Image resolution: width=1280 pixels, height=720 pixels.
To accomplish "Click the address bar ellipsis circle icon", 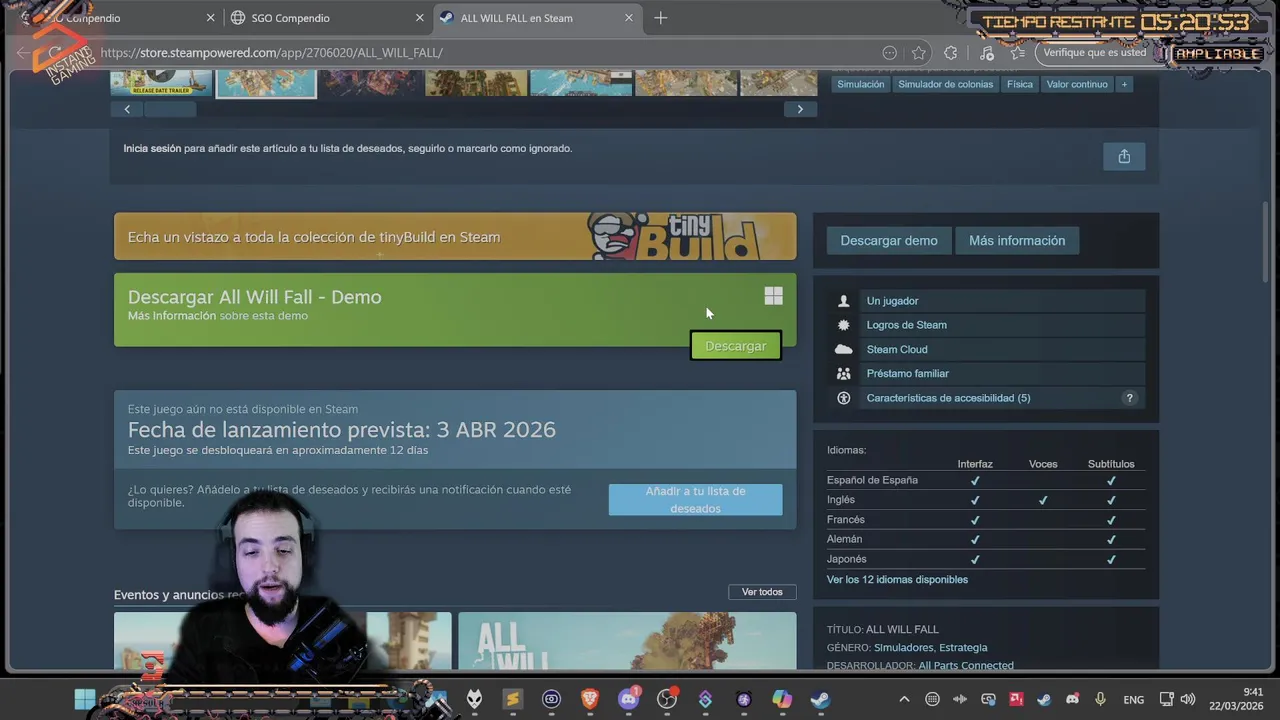I will (x=889, y=53).
